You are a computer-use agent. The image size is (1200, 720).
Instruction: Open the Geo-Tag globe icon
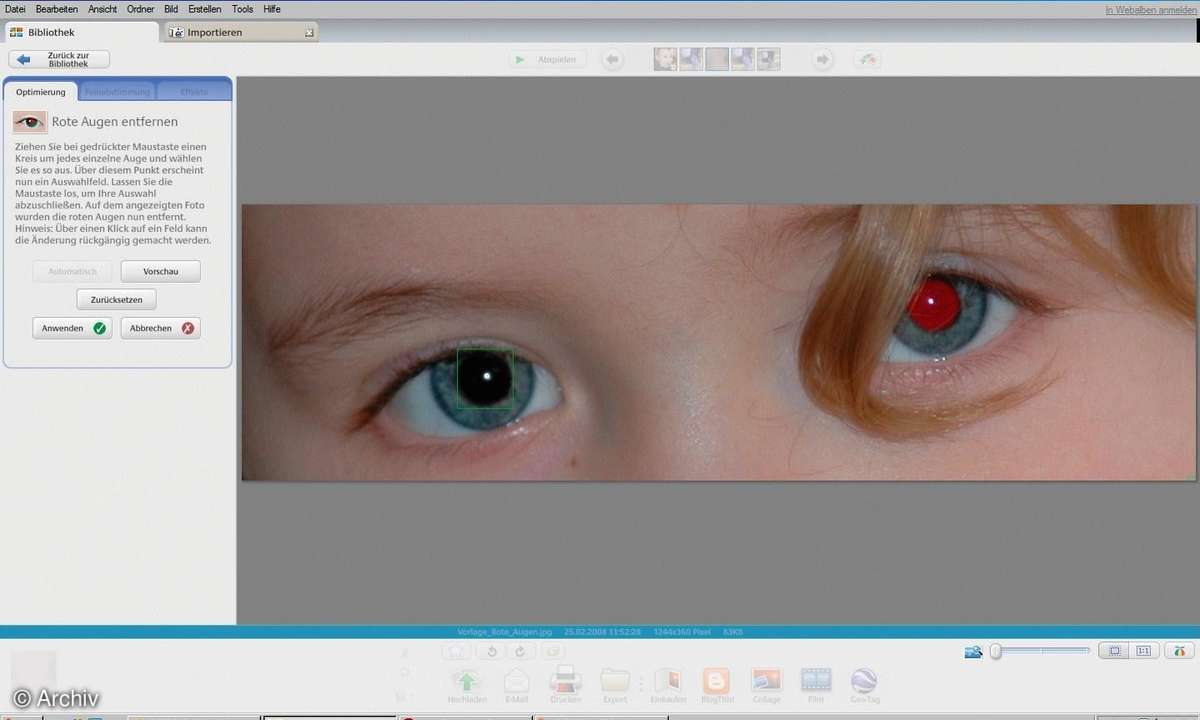click(x=864, y=681)
